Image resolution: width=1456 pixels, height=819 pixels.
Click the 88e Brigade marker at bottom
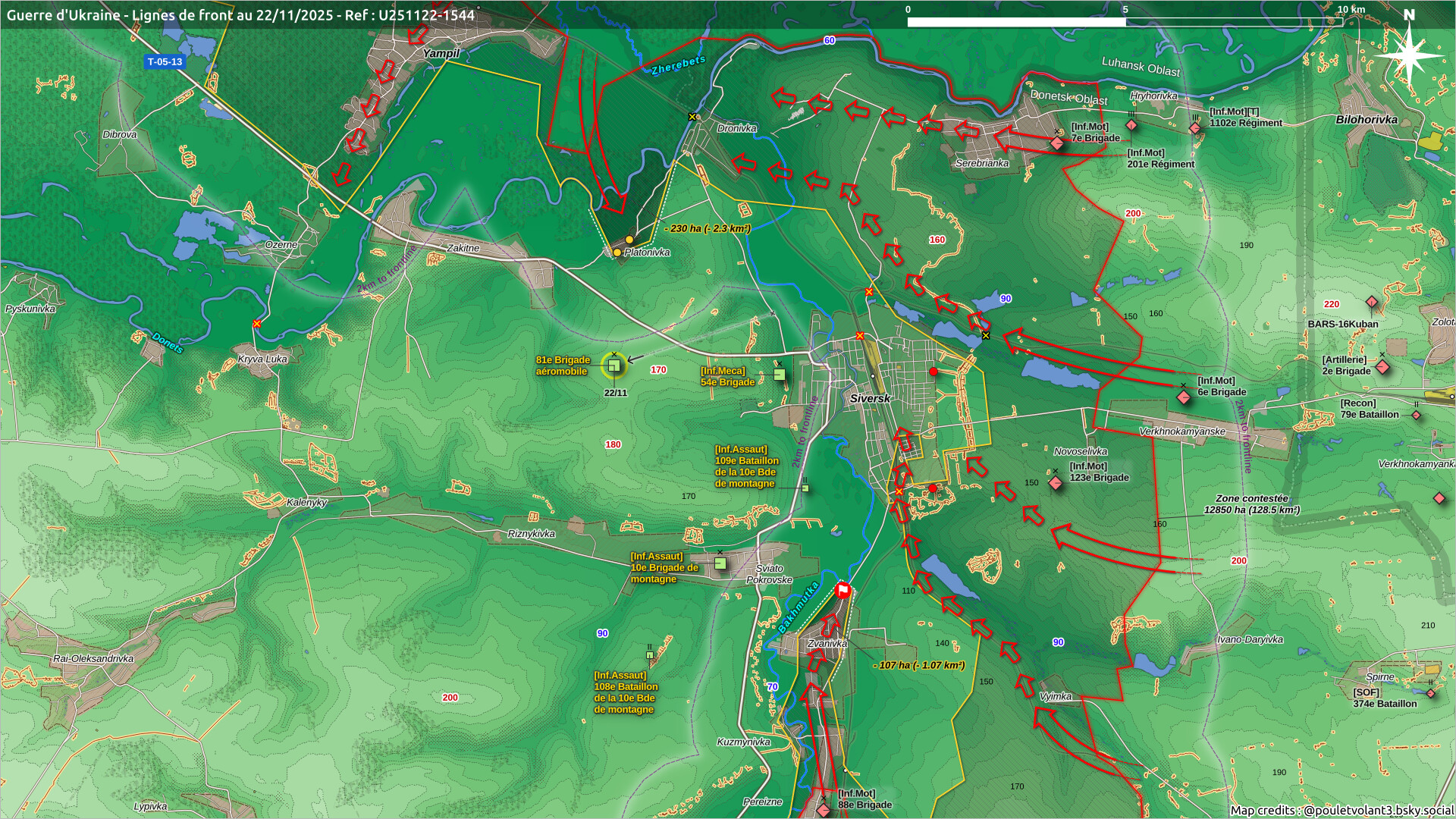point(824,810)
